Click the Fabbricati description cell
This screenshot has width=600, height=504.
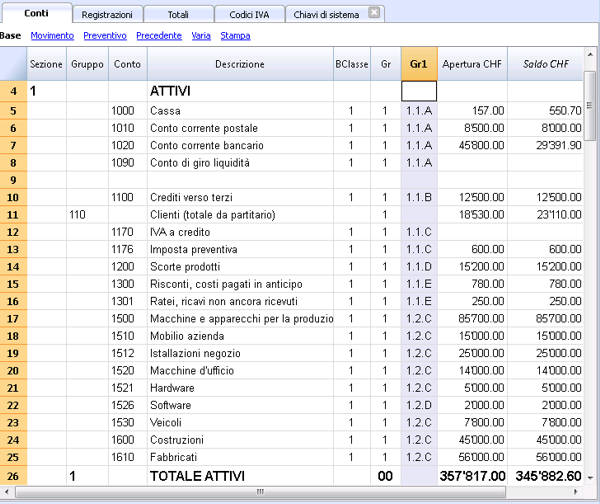[240, 457]
